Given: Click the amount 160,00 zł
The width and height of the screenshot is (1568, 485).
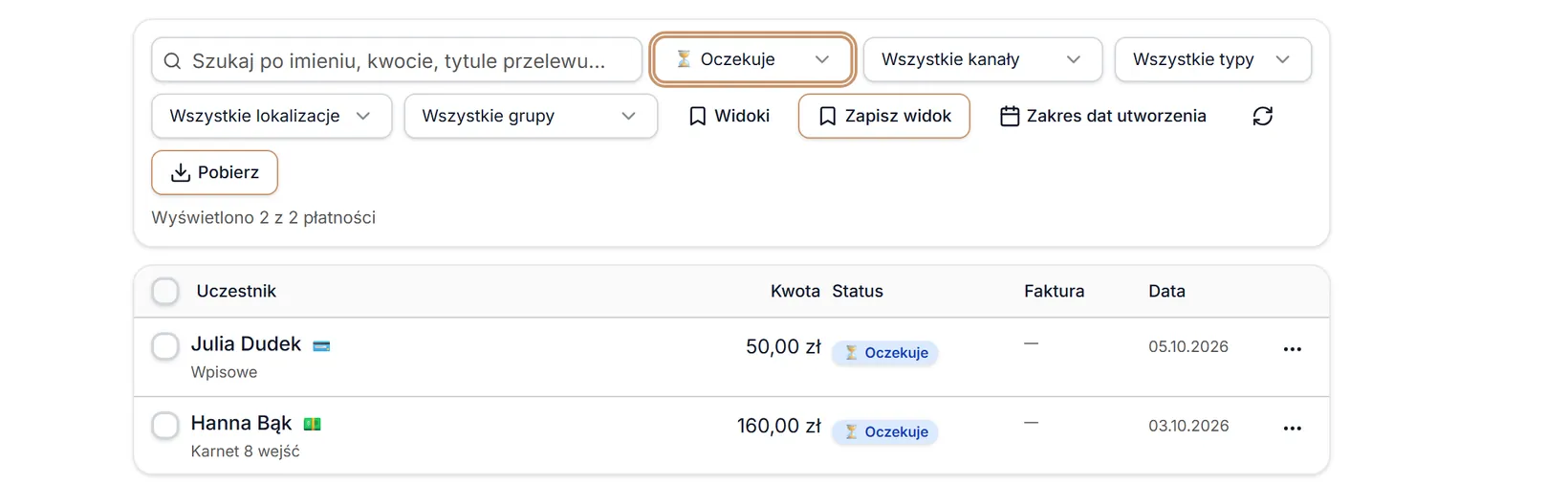Looking at the screenshot, I should point(778,426).
